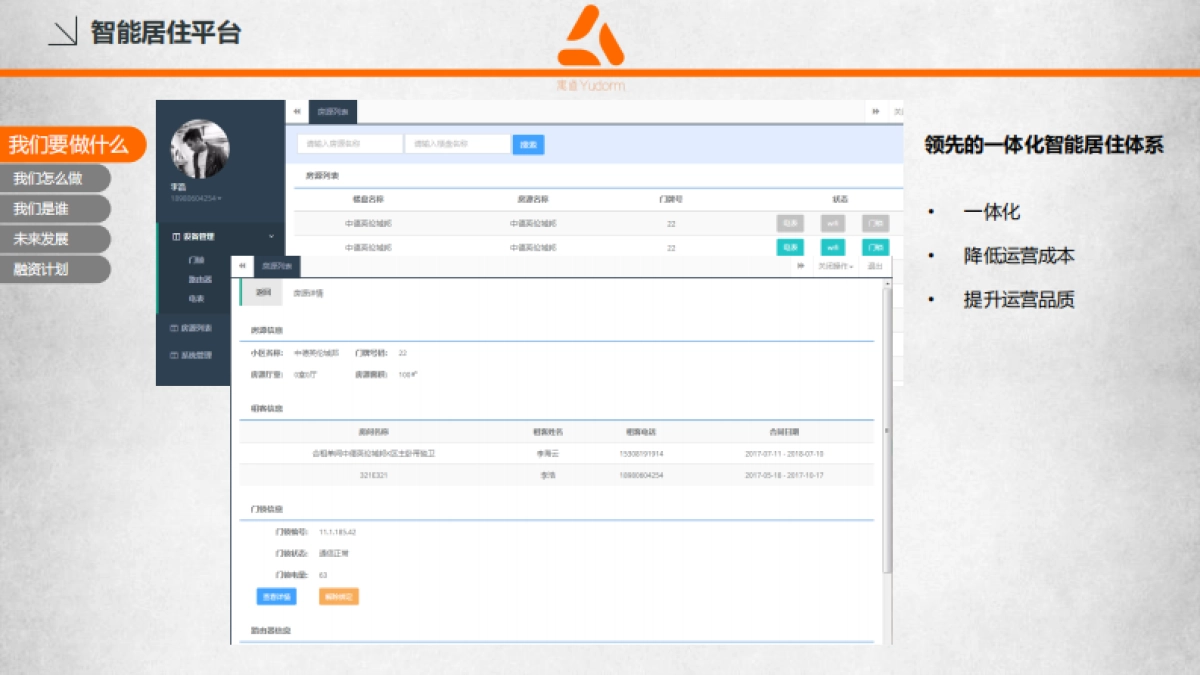Click the gray 电表 status badge
The image size is (1200, 675).
coord(790,223)
